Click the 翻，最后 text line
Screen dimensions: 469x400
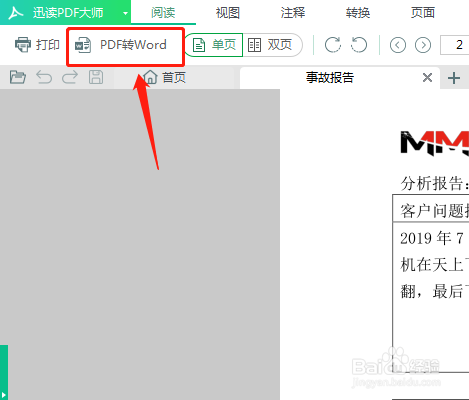tap(435, 291)
